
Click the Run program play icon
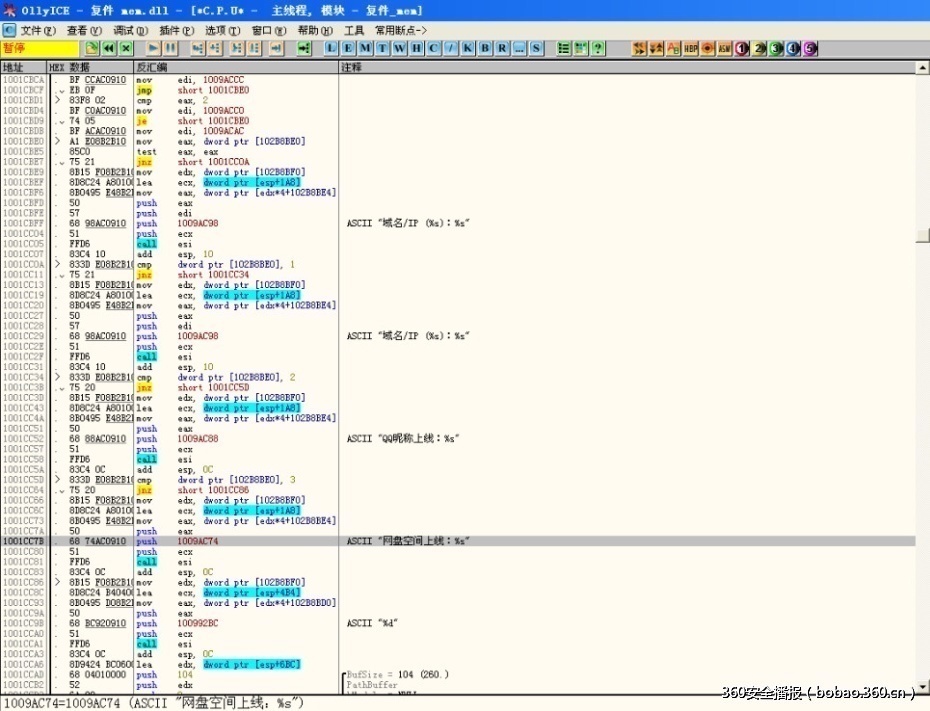[x=153, y=48]
